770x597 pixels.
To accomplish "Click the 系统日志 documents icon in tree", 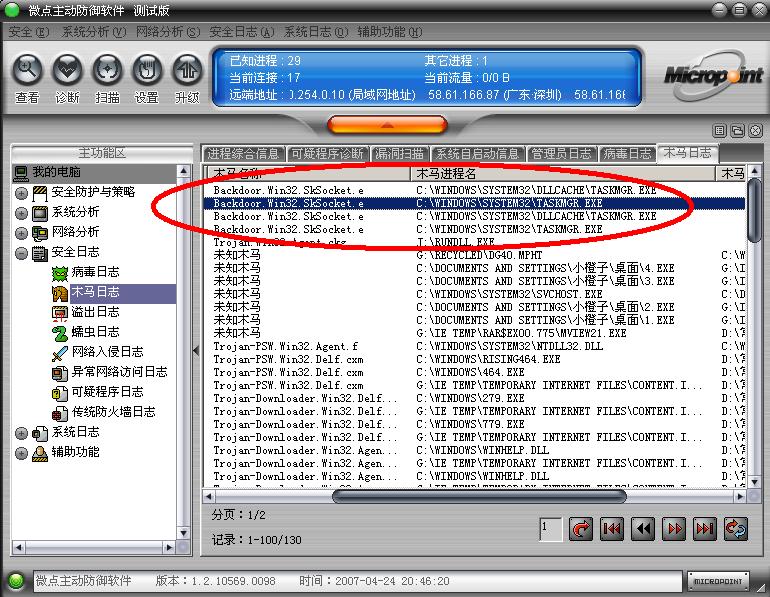I will [x=40, y=433].
